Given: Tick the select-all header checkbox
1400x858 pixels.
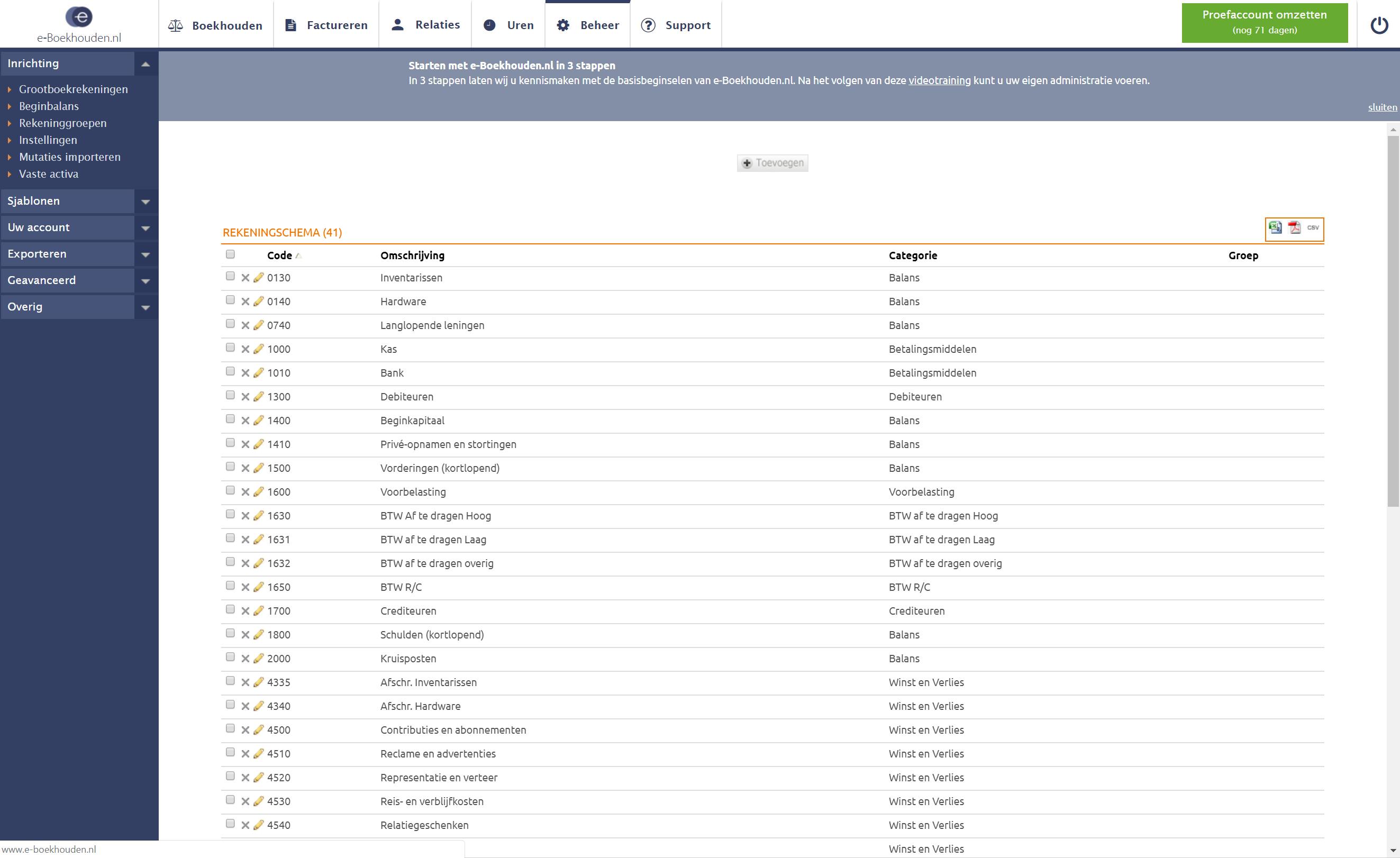Looking at the screenshot, I should [230, 254].
